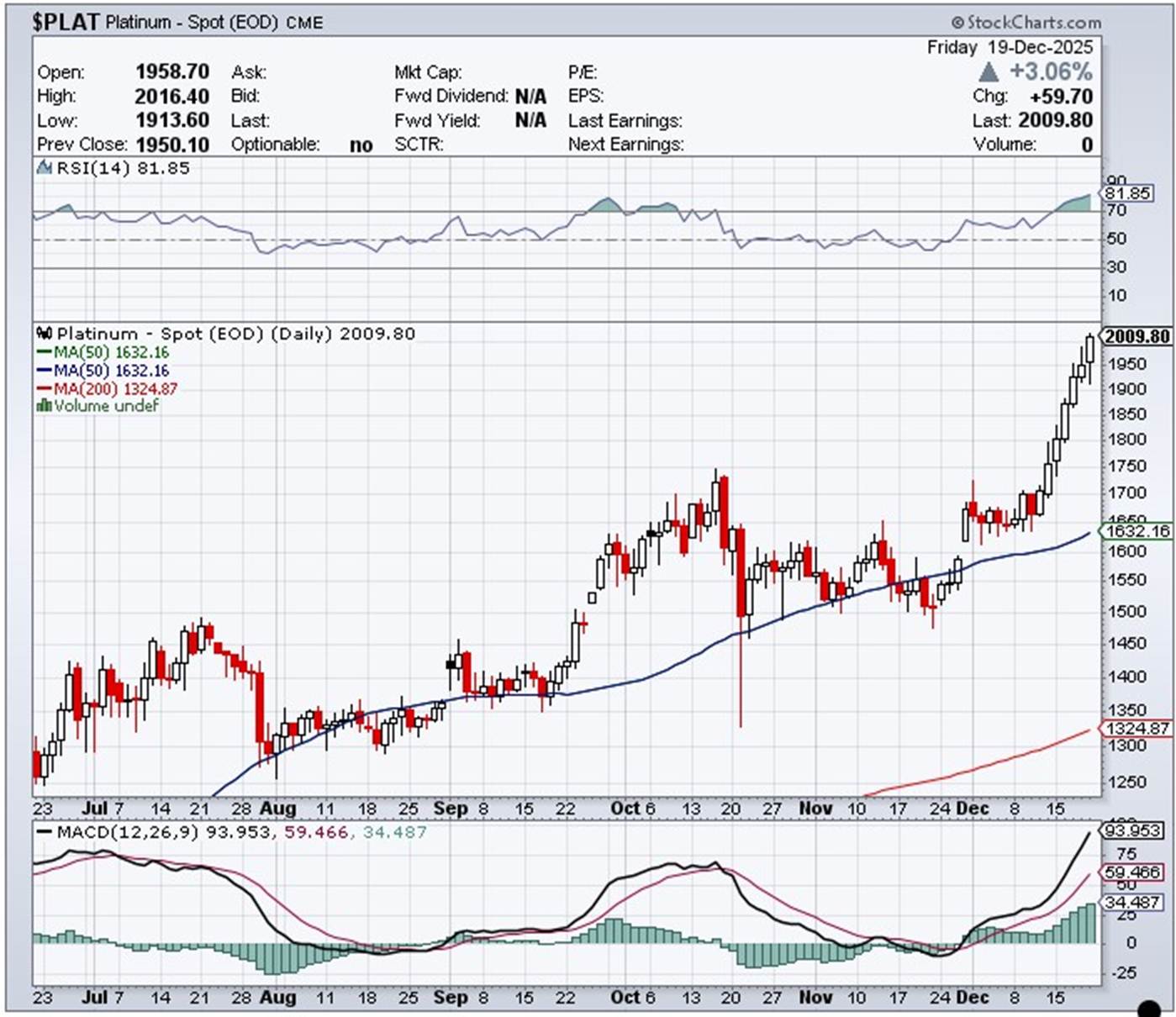Click the 2009.80 last price axis tag

[x=1136, y=336]
